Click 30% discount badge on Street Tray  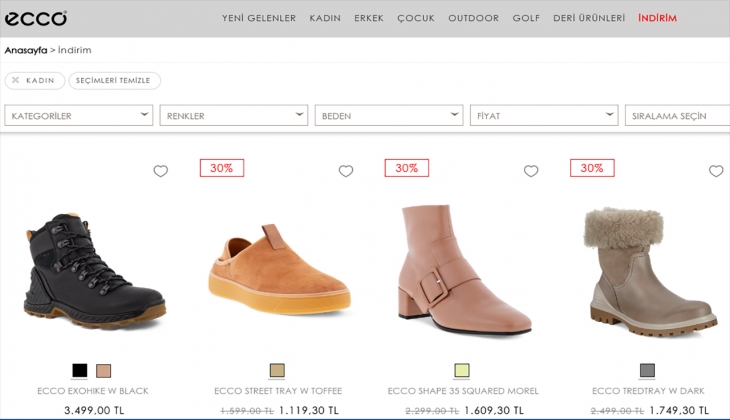tap(221, 168)
